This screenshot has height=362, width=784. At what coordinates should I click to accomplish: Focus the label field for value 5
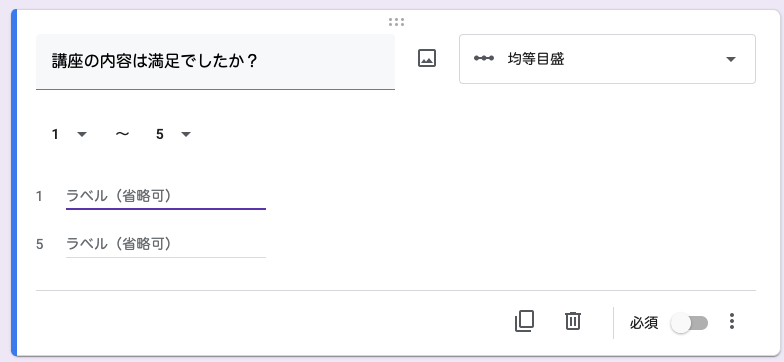(x=166, y=244)
